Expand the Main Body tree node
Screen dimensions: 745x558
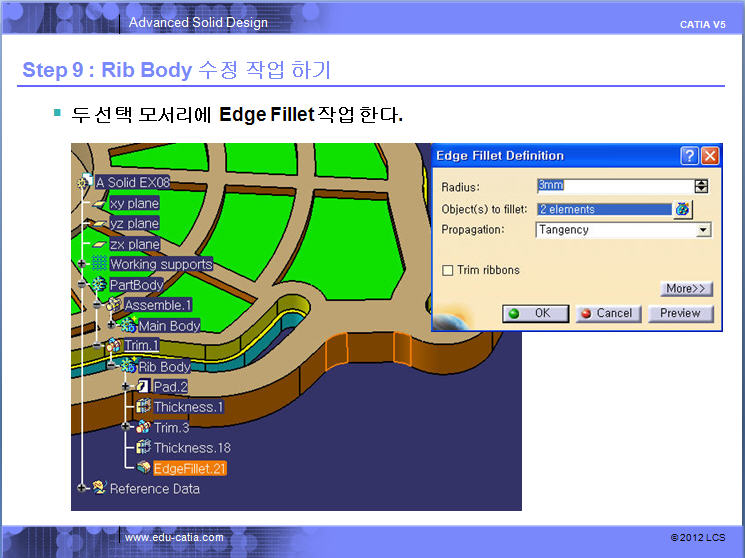point(111,325)
